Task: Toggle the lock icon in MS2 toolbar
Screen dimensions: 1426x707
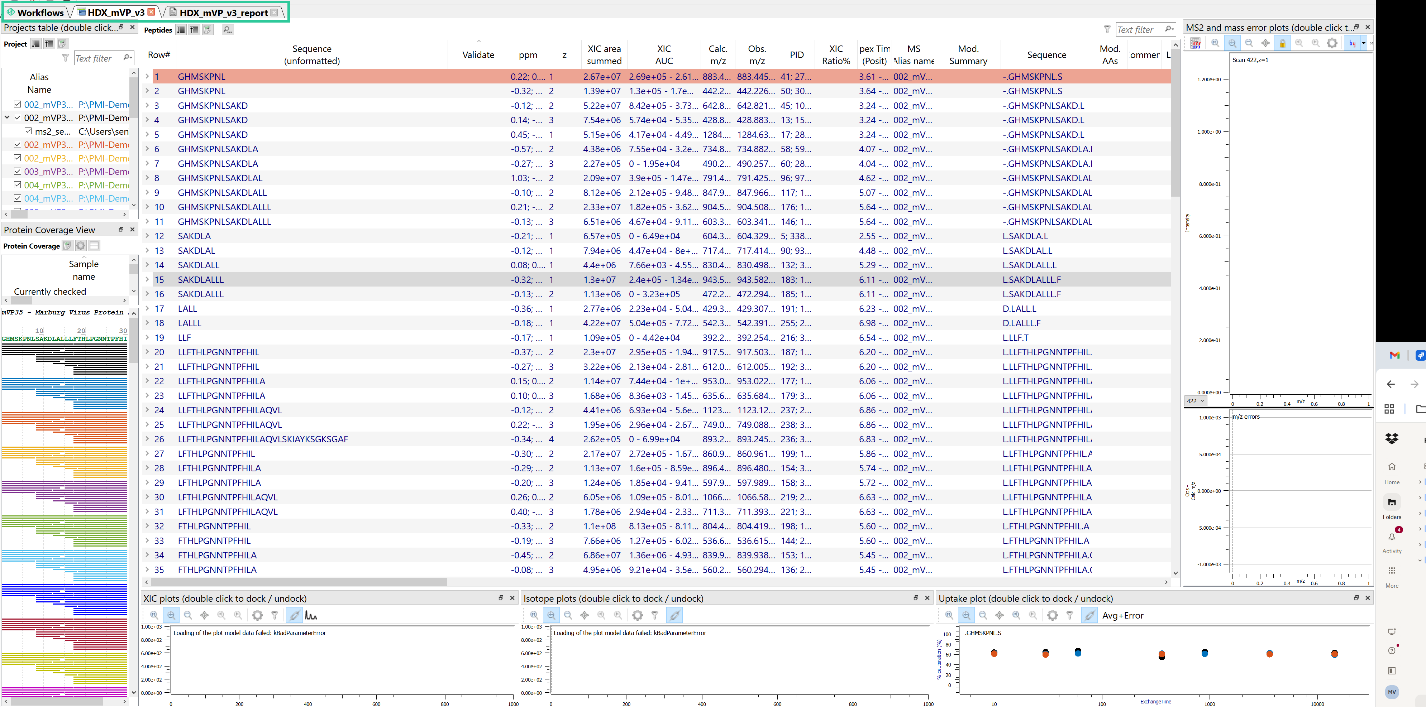Action: 1282,43
